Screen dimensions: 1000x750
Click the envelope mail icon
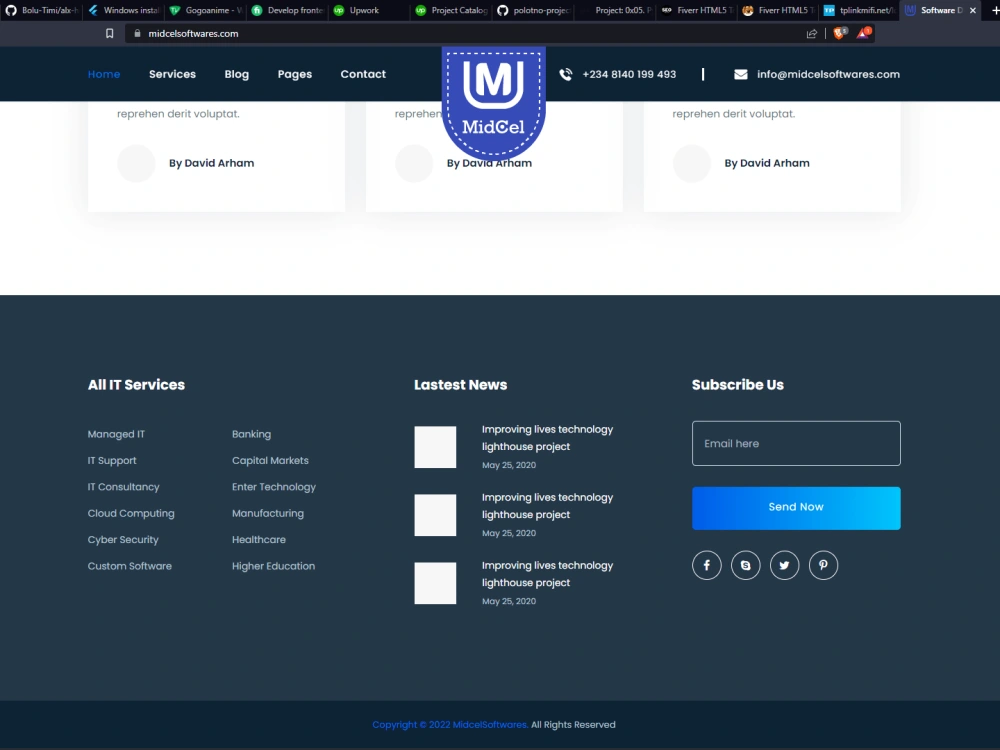click(x=740, y=75)
